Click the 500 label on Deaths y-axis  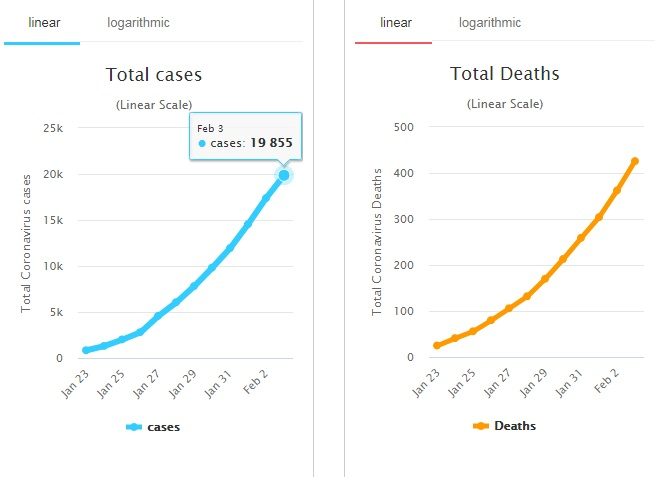point(404,127)
